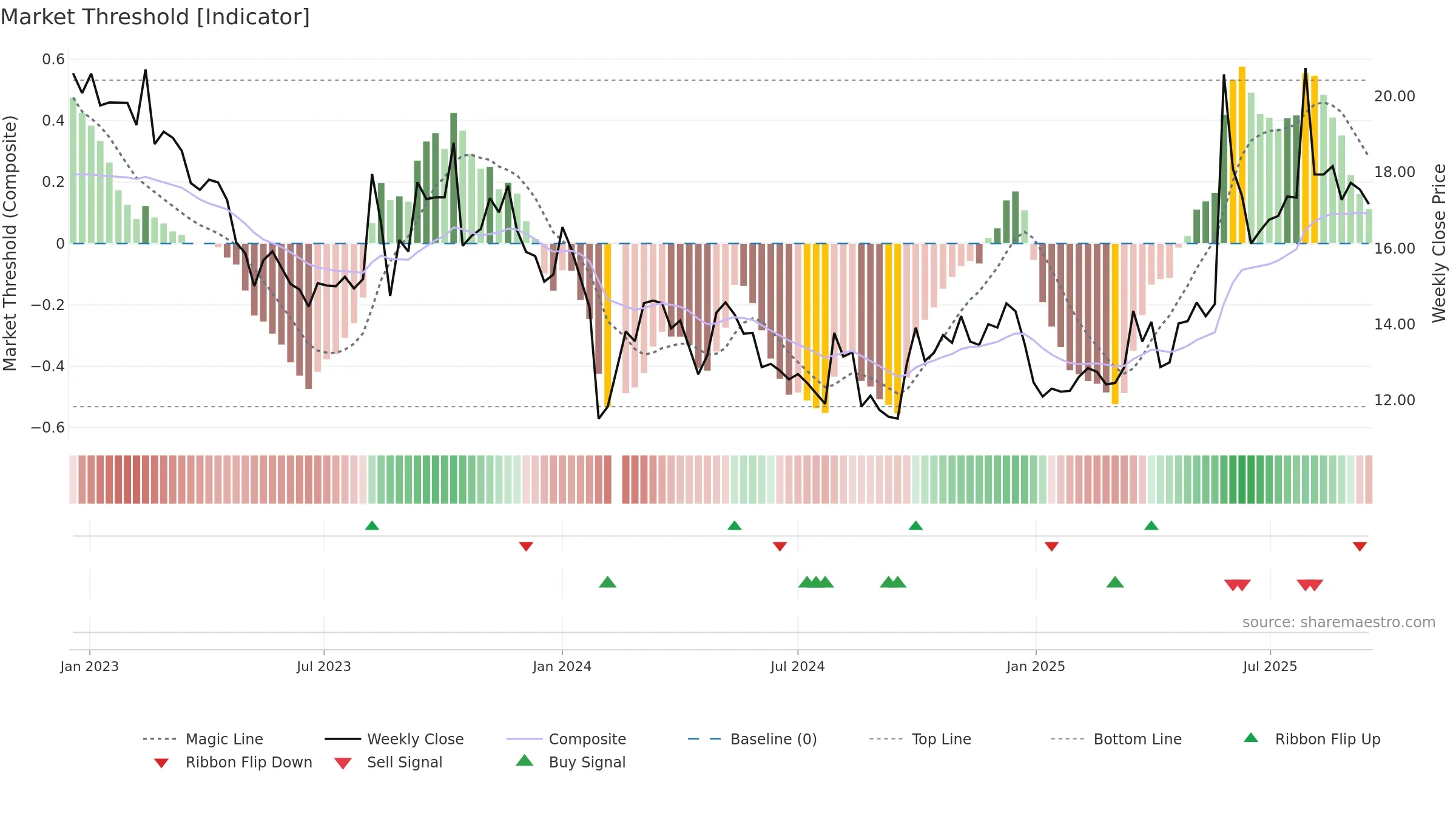1456x819 pixels.
Task: Toggle the Weekly Close legend label
Action: 416,739
